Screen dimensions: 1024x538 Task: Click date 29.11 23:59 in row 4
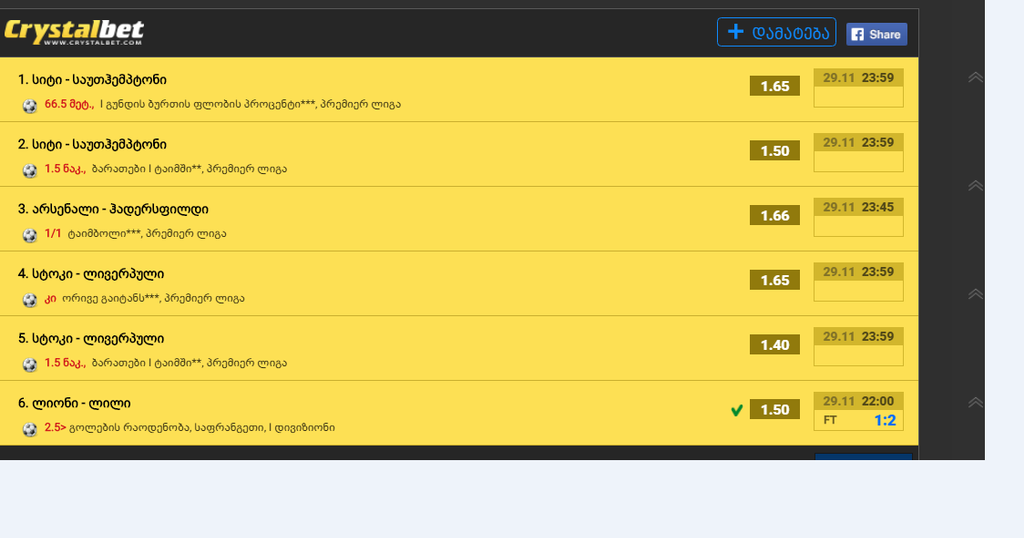pos(858,272)
